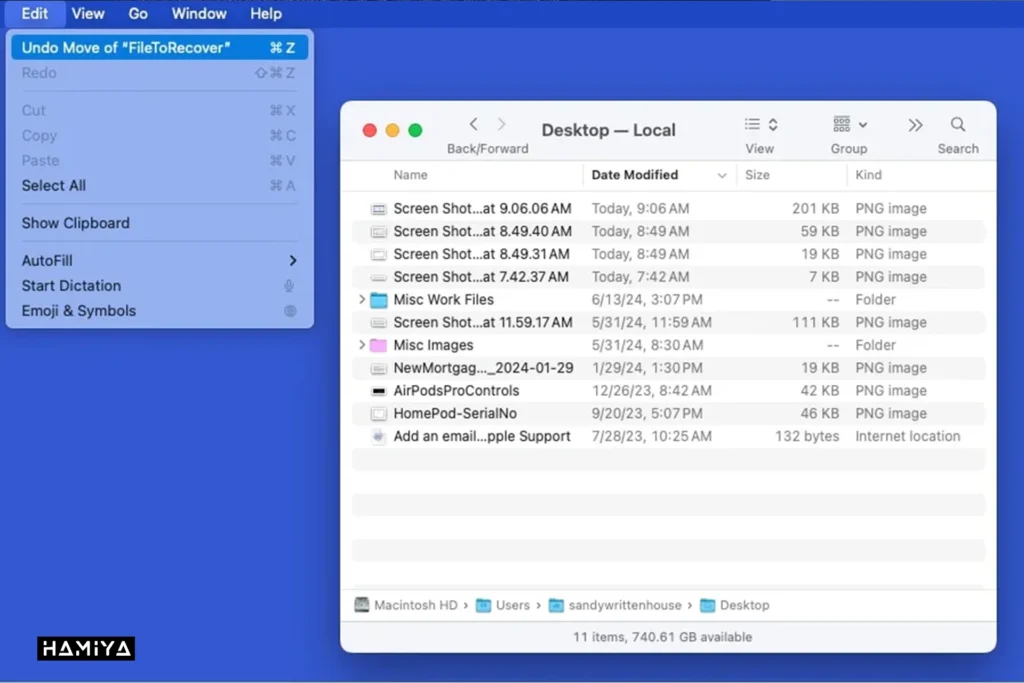Toggle Date Modified sort order chevron

click(722, 175)
